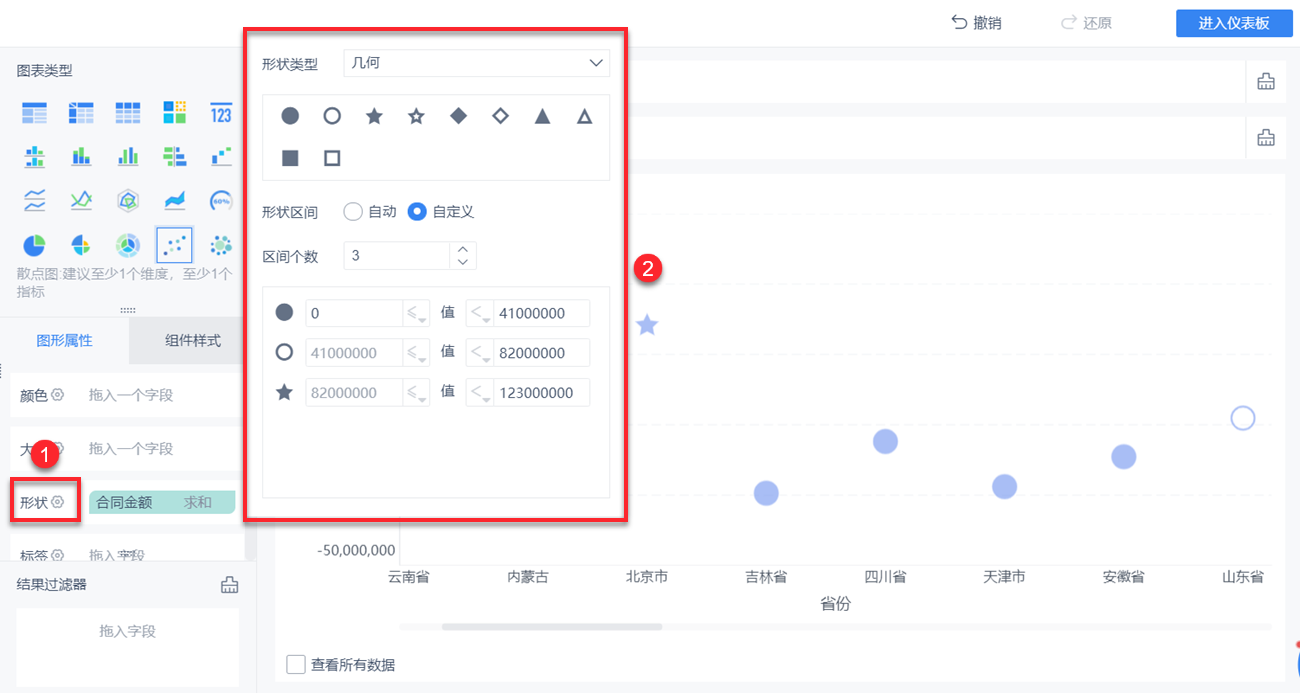Select the comparison bar chart type

(x=175, y=156)
